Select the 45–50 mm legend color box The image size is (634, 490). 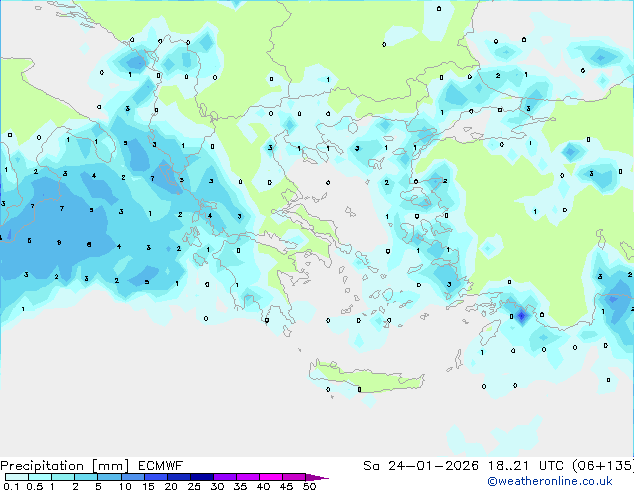tap(294, 477)
